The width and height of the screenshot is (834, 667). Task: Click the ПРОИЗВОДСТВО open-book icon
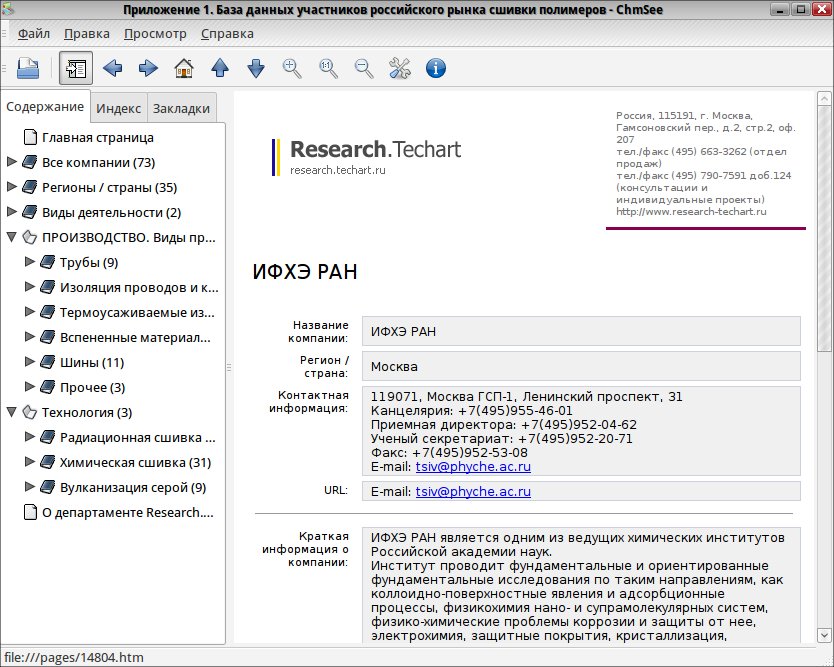coord(29,237)
